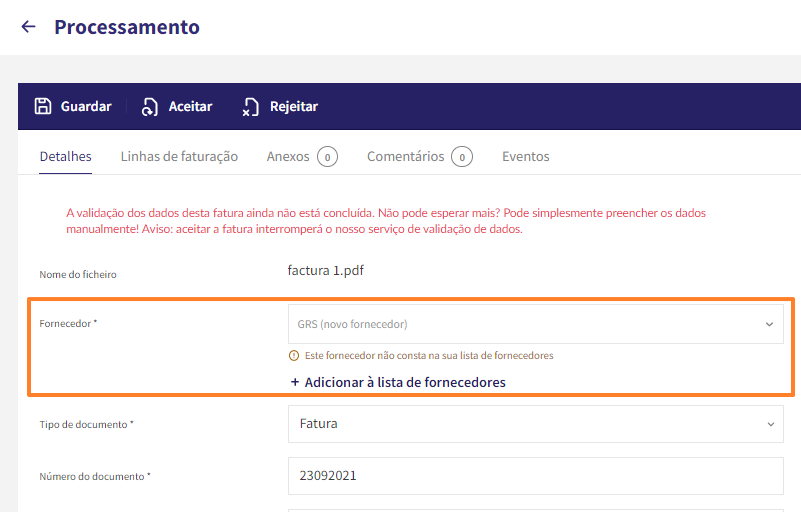Click the plus icon before Adicionar

click(x=295, y=382)
